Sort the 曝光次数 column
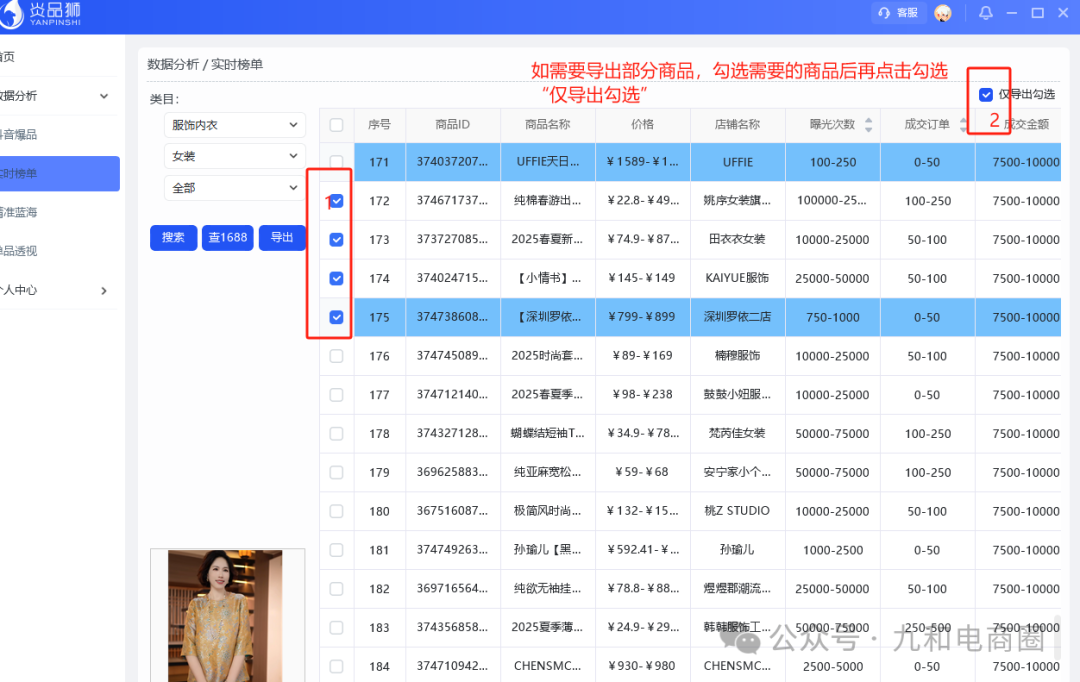The height and width of the screenshot is (682, 1080). (x=866, y=124)
